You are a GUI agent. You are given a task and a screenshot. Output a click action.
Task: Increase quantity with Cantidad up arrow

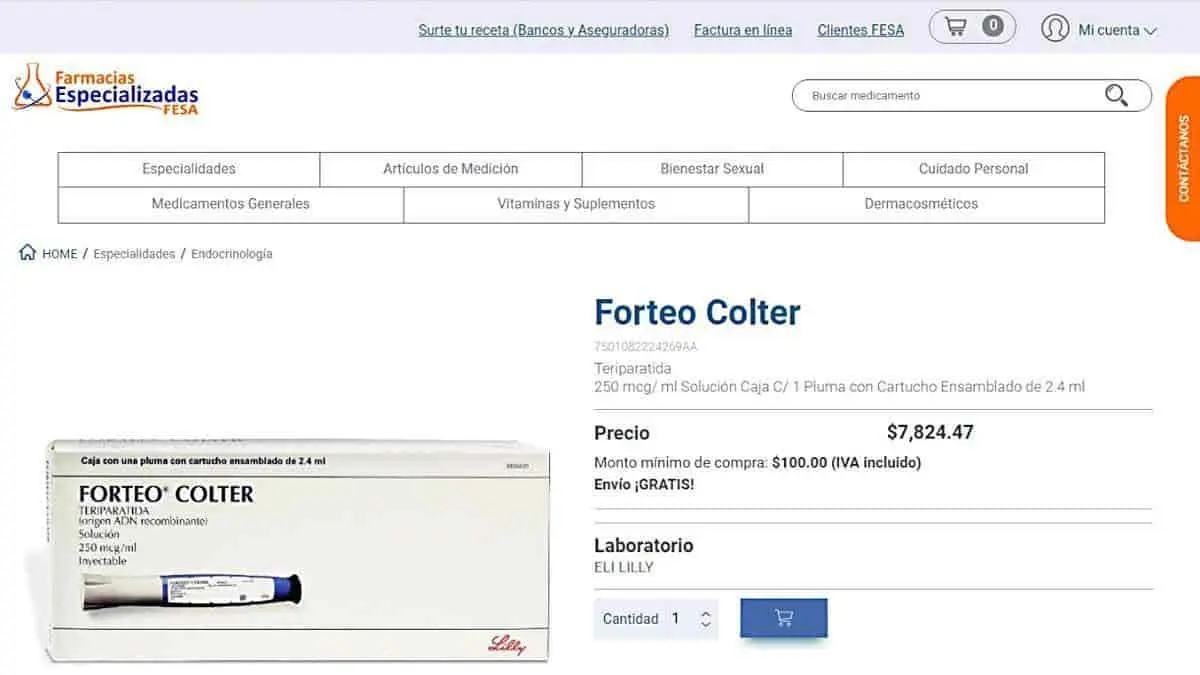coord(706,613)
